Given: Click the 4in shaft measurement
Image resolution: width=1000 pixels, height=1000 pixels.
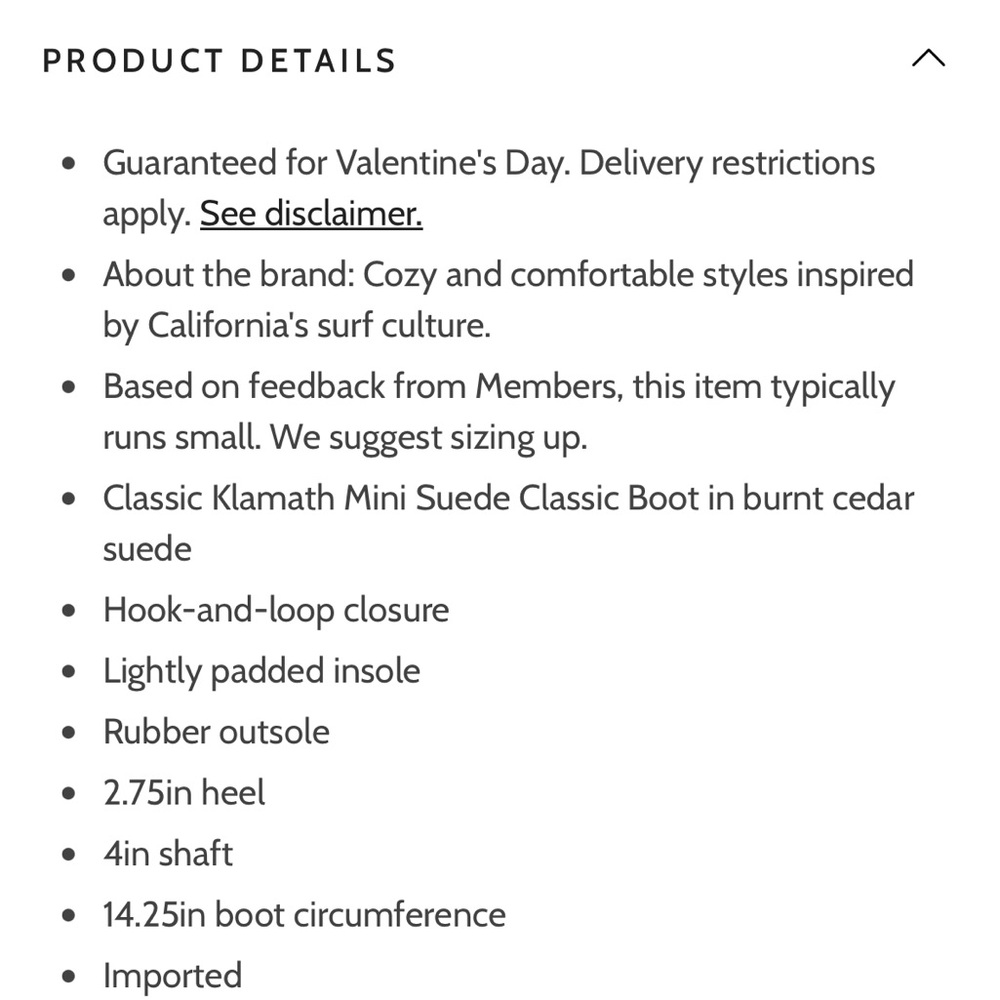Looking at the screenshot, I should (168, 853).
